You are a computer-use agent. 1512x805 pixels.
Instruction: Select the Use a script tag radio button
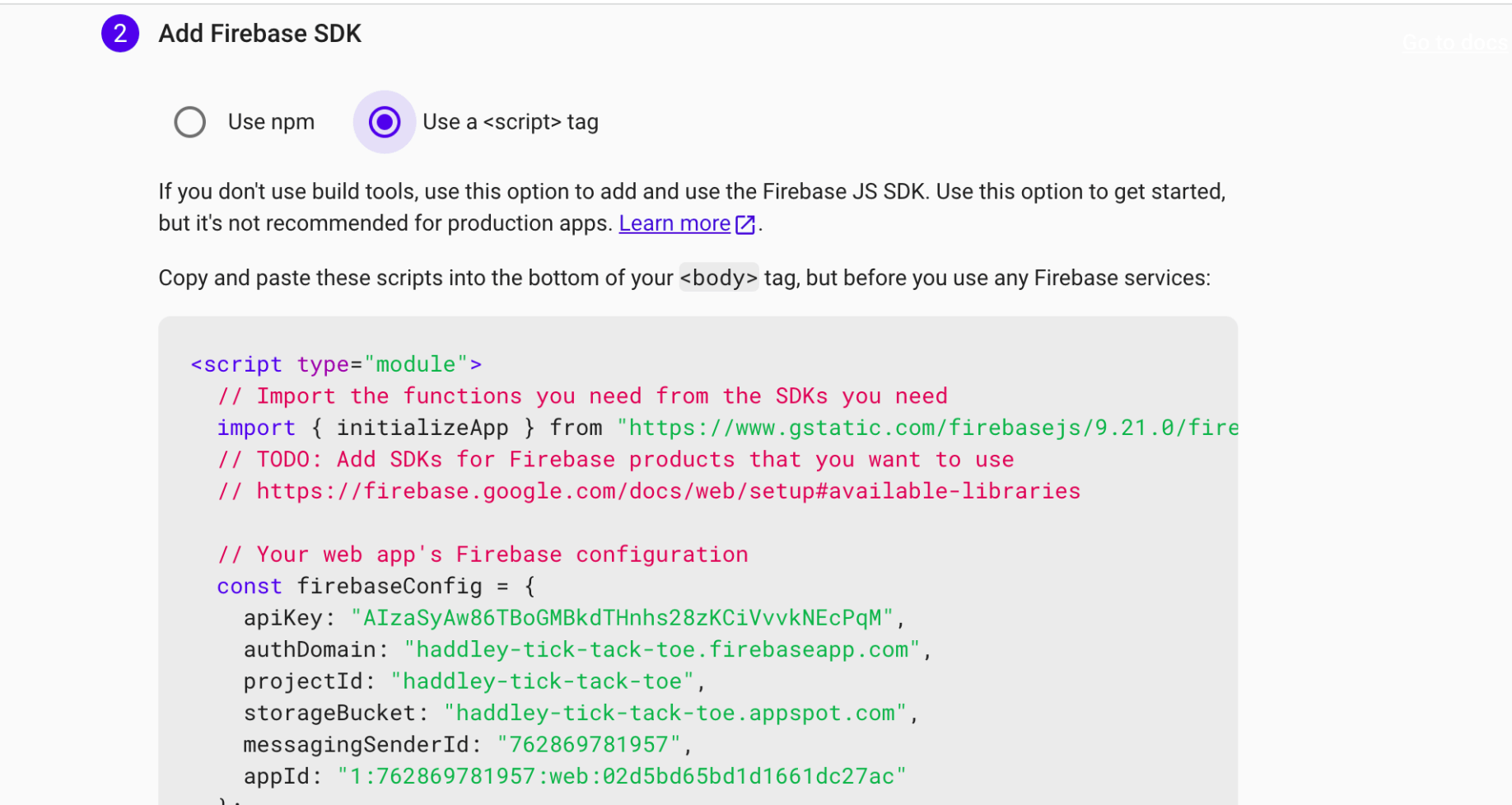(384, 122)
